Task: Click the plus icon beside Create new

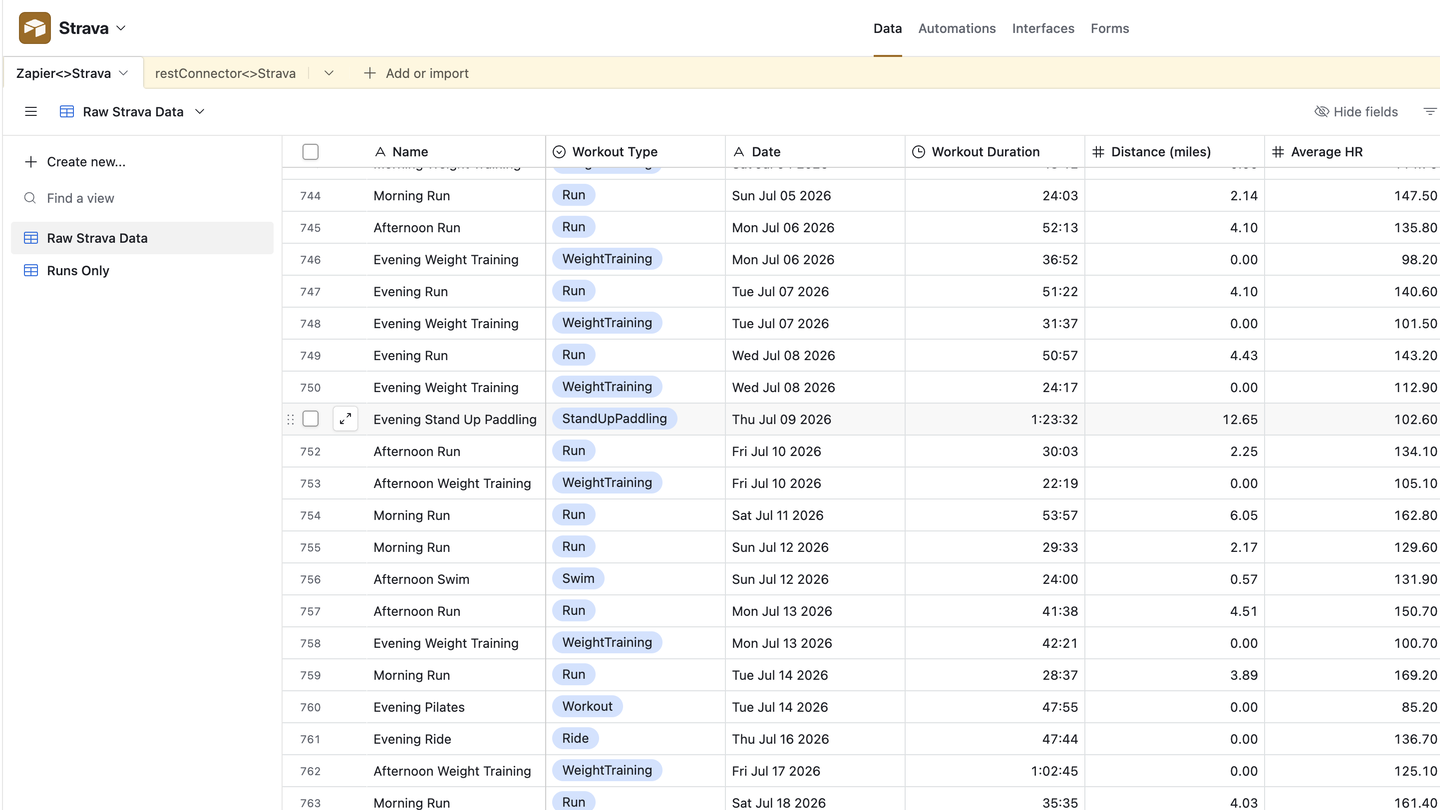Action: 30,162
